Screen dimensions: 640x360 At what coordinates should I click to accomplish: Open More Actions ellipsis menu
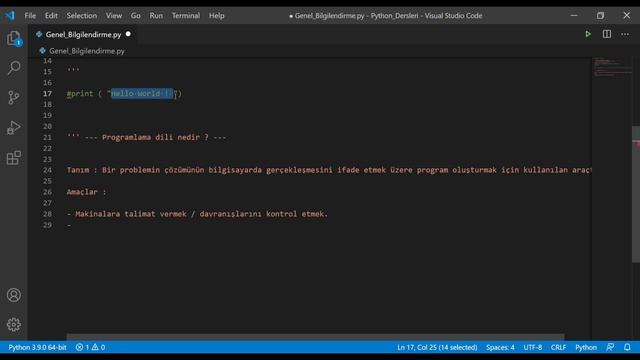point(625,34)
